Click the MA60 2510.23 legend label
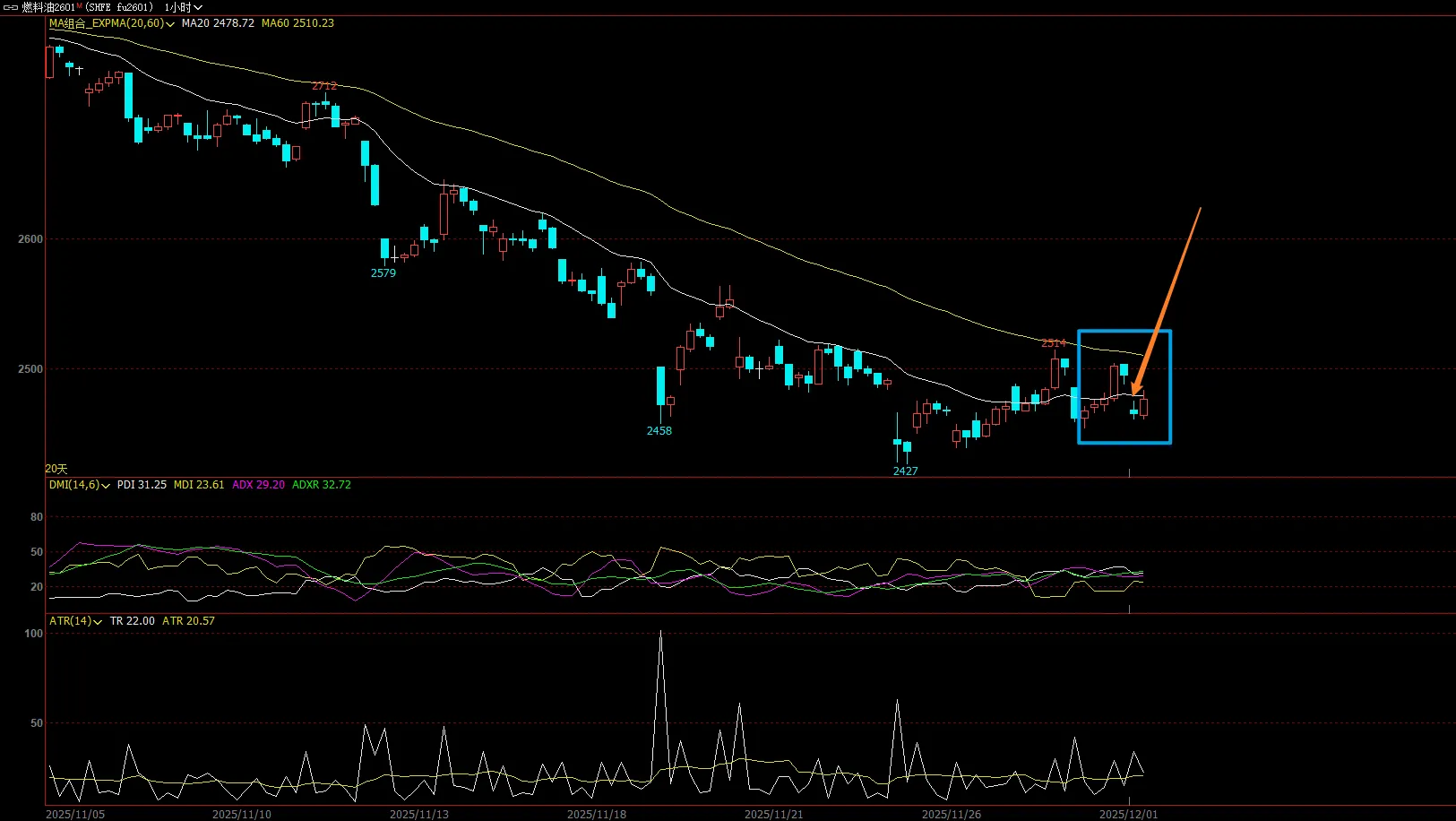Image resolution: width=1456 pixels, height=821 pixels. coord(297,23)
